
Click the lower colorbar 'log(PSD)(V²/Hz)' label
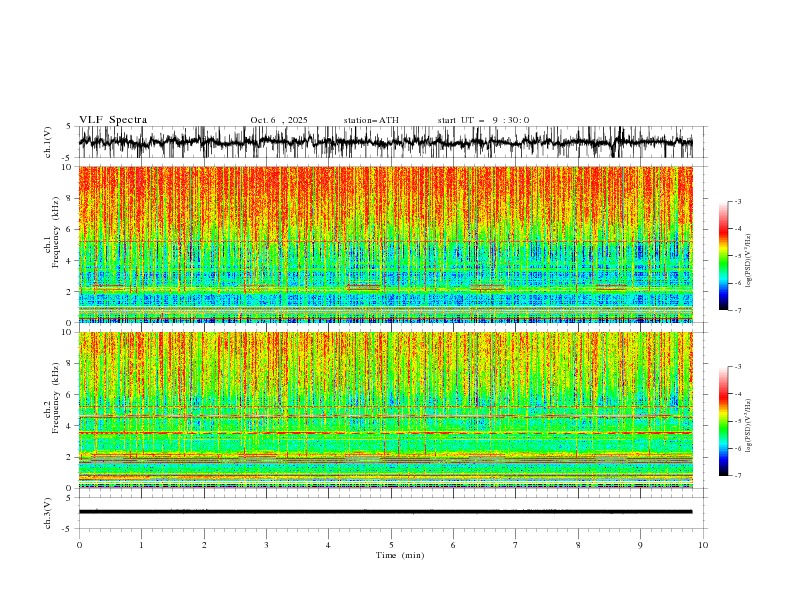[749, 425]
